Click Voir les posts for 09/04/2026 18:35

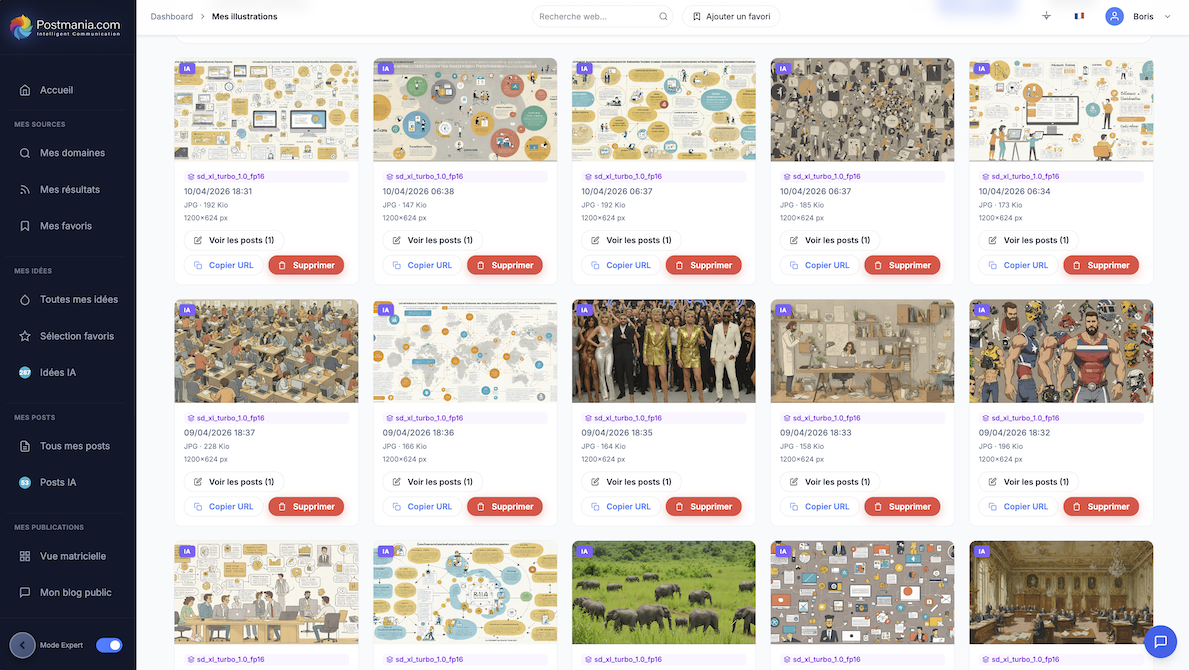(631, 482)
